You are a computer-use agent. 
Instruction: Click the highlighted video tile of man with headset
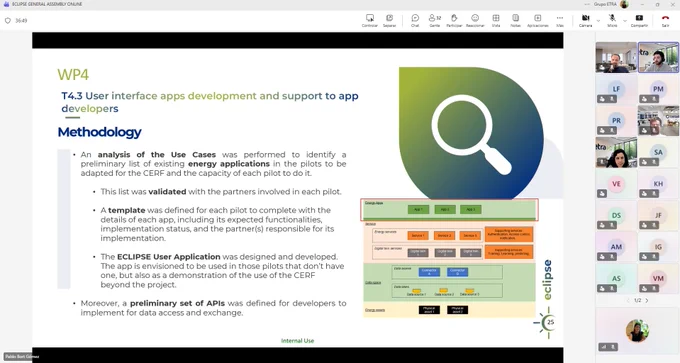(x=658, y=57)
